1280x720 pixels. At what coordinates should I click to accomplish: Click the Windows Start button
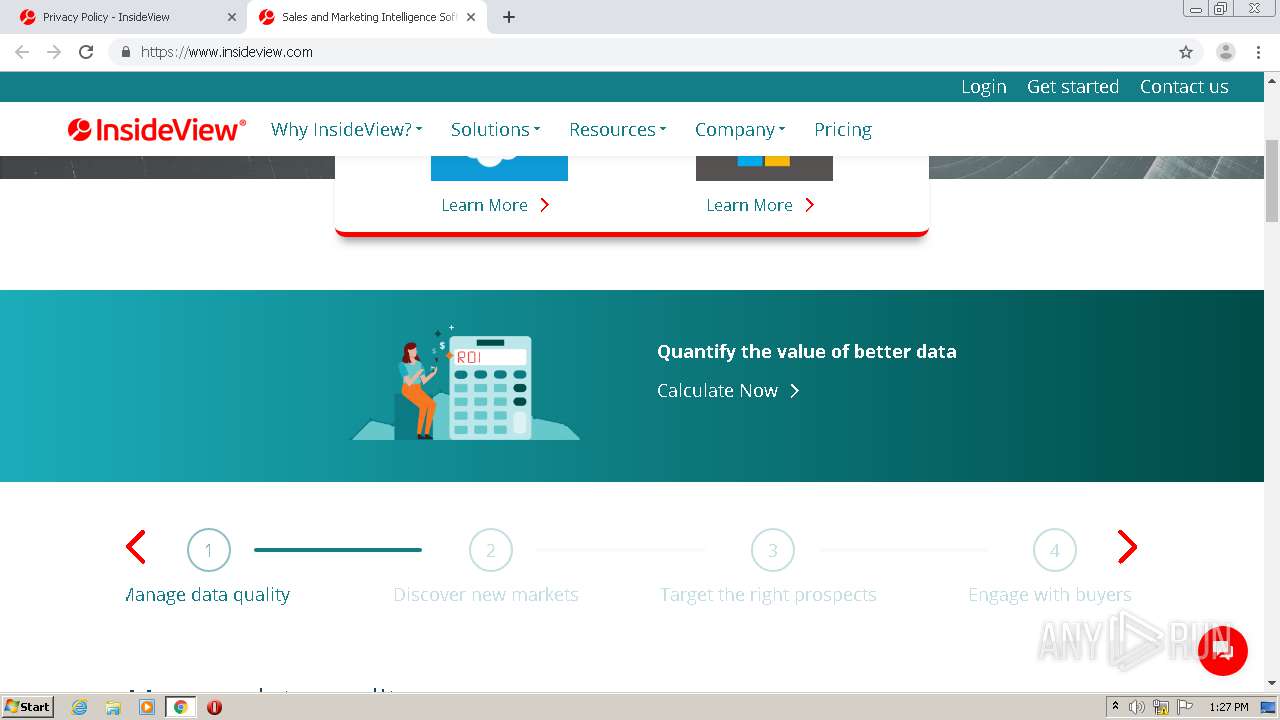coord(28,707)
